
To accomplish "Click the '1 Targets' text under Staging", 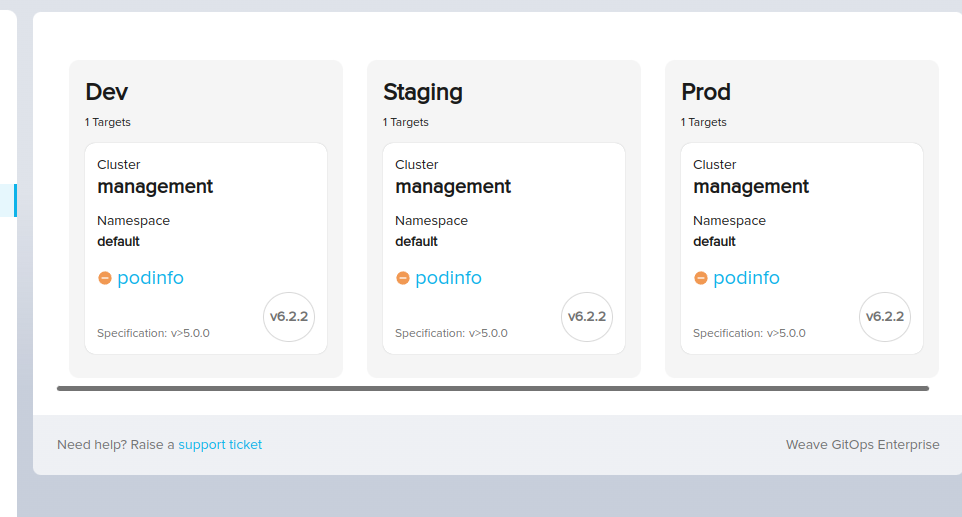I will [x=406, y=122].
